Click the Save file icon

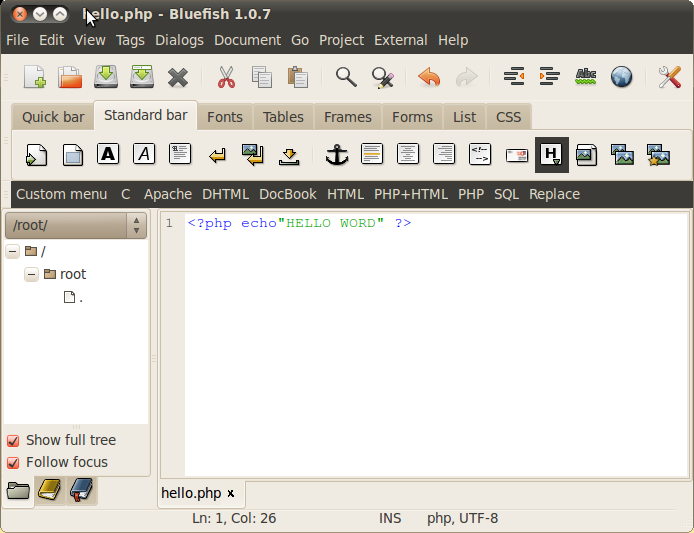coord(106,77)
